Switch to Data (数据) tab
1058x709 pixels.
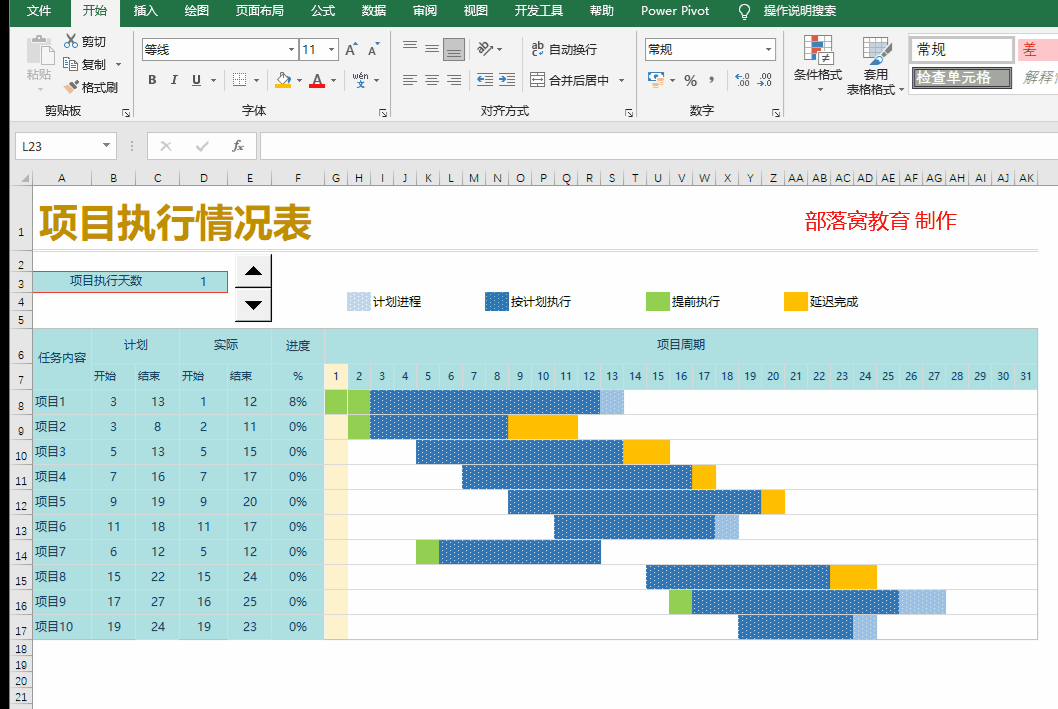click(373, 11)
